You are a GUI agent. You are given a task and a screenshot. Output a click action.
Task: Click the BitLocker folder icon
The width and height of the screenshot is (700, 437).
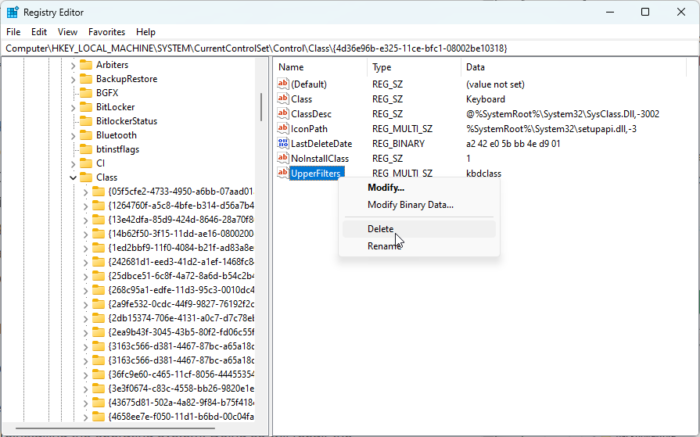(86, 107)
